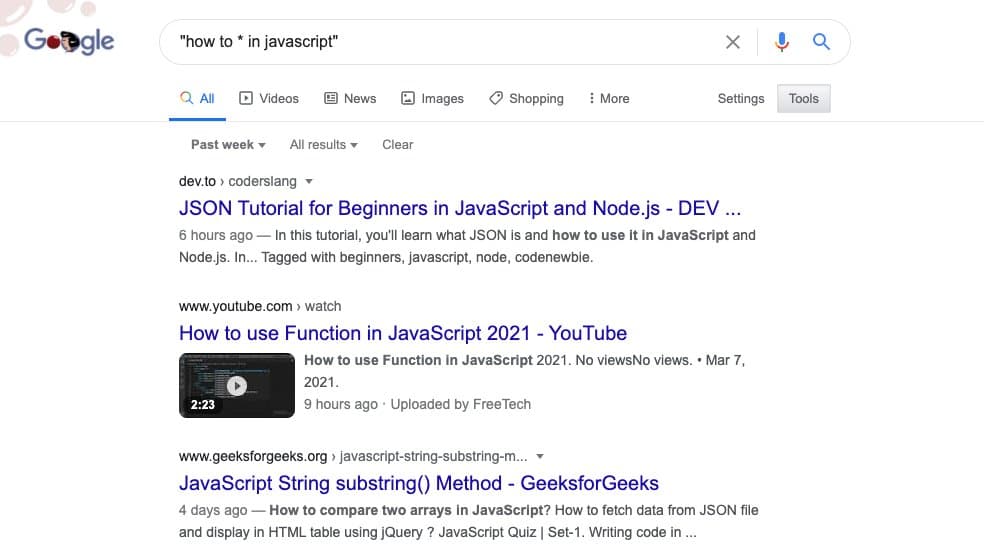Clear the applied search filters
Viewport: 984px width, 554px height.
coord(397,144)
